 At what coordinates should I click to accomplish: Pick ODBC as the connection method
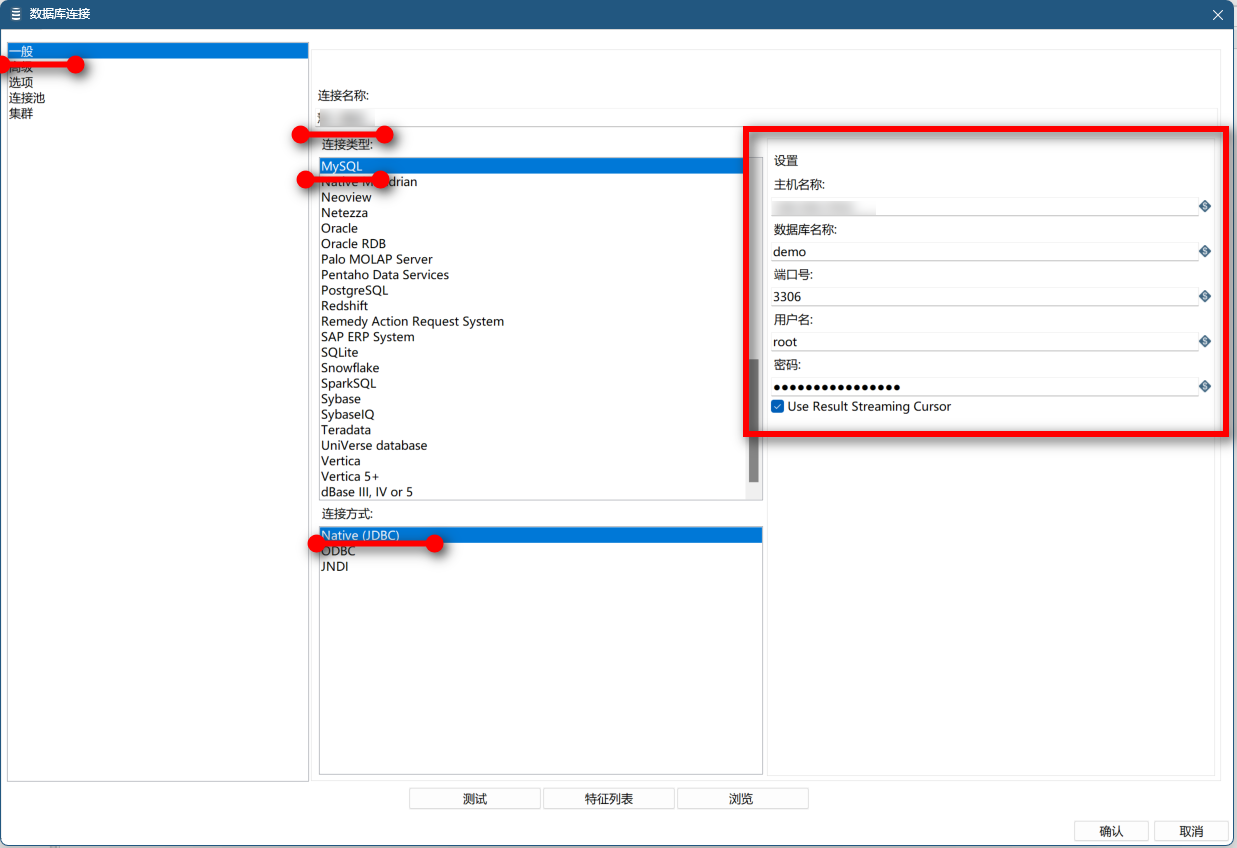(x=338, y=551)
